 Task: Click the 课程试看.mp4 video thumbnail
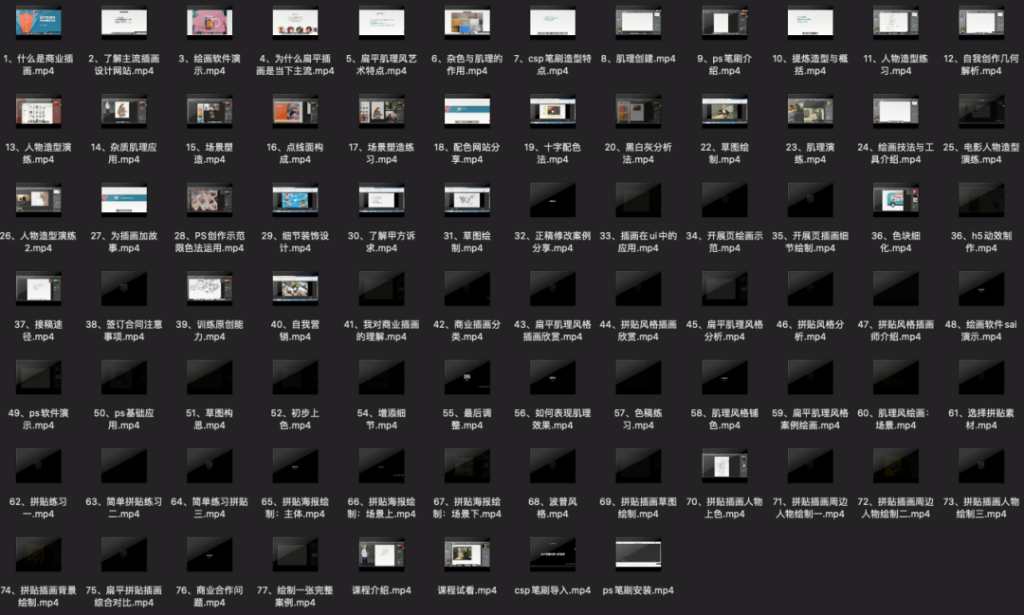pos(467,553)
